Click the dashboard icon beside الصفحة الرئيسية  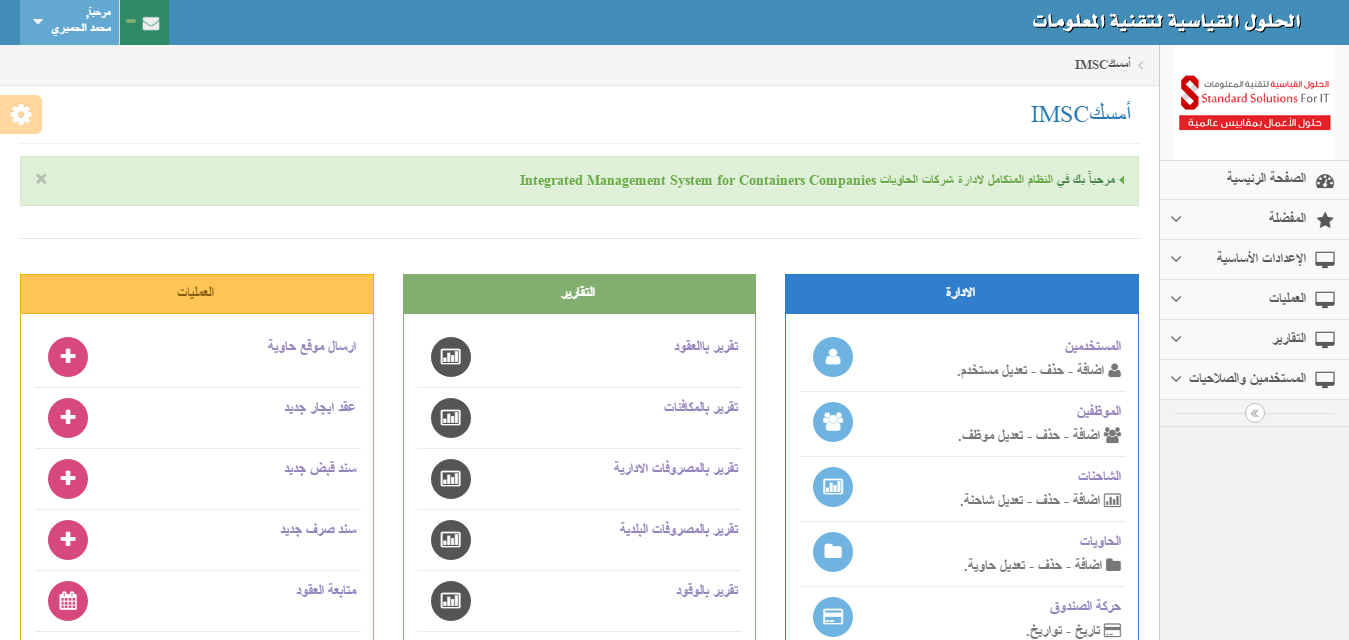click(1325, 180)
